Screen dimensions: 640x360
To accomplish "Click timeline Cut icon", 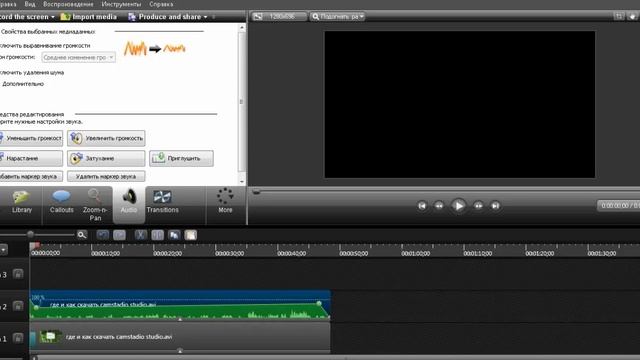I will (x=141, y=235).
